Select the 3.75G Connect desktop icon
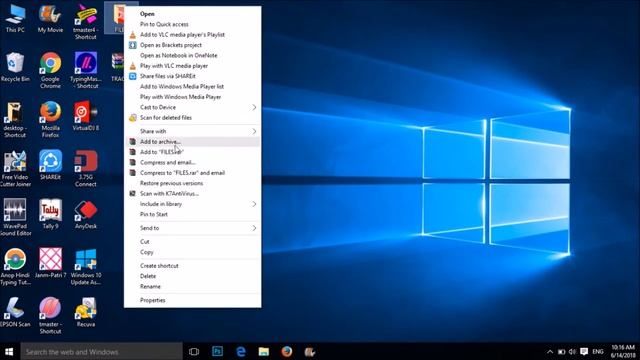Screen dimensions: 640x360 click(x=85, y=169)
